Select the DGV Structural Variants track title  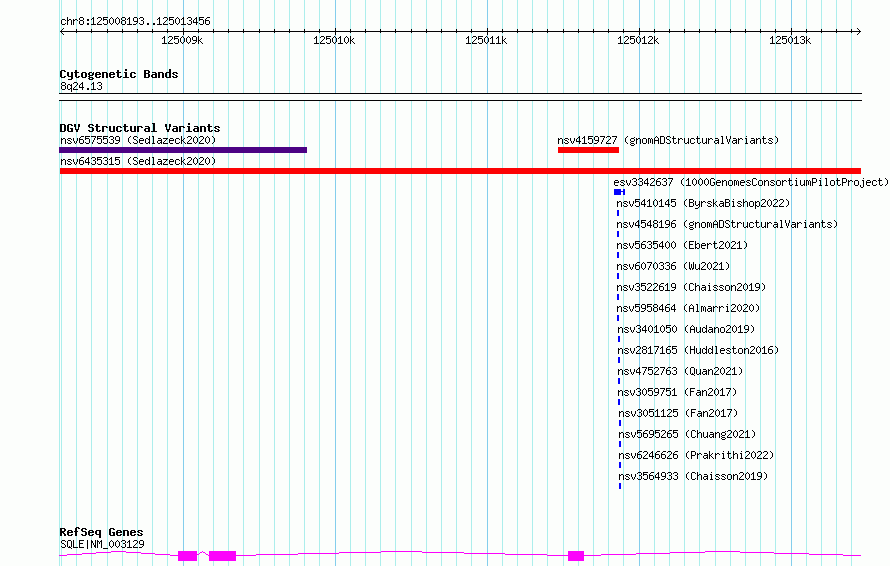click(x=140, y=128)
